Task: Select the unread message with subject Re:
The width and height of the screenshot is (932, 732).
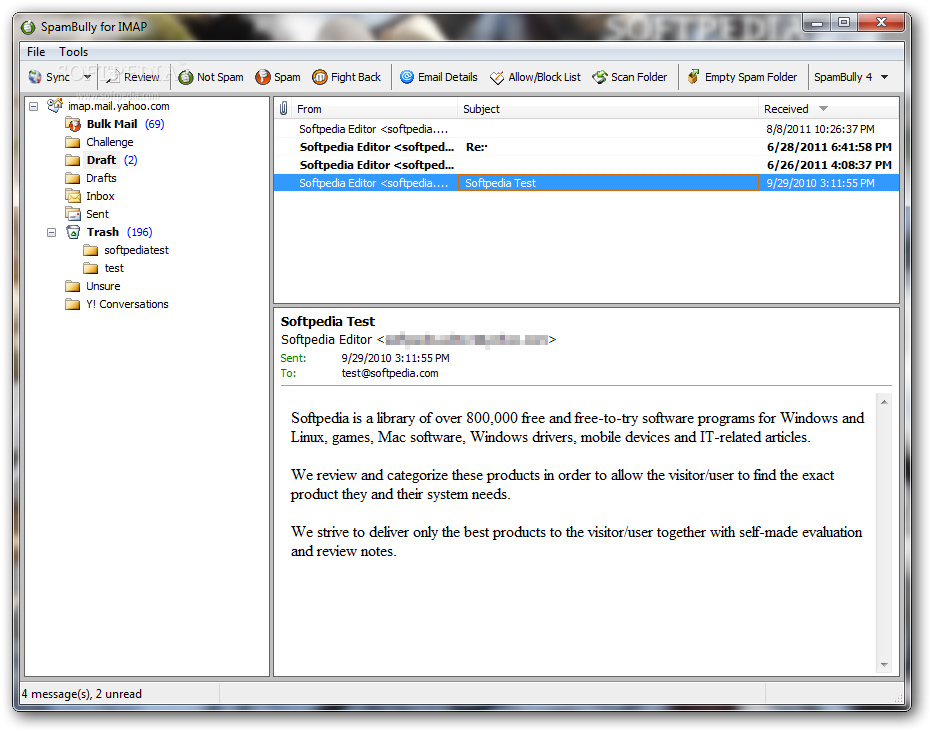Action: [x=586, y=147]
